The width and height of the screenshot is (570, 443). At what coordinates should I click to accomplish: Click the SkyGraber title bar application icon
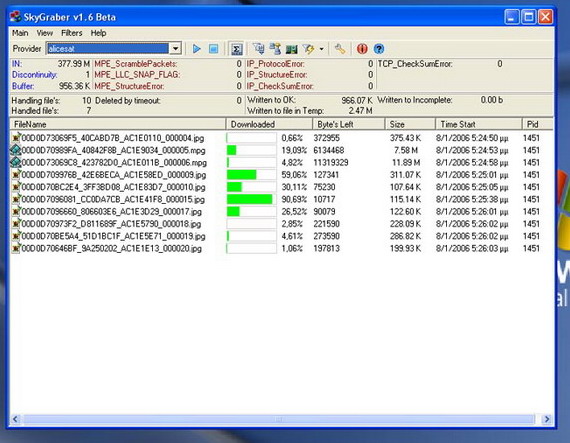(15, 17)
